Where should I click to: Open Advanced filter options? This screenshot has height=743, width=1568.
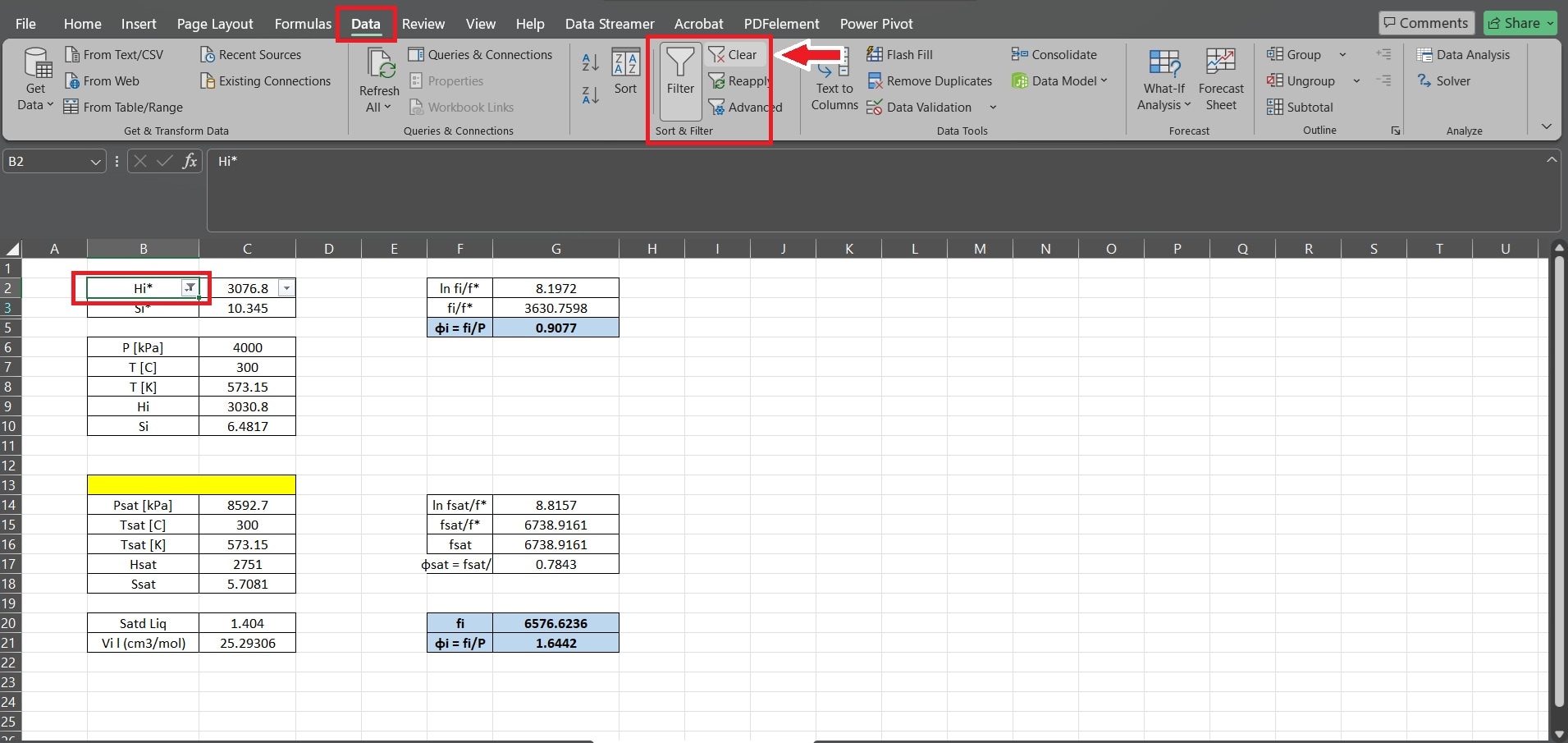[745, 108]
